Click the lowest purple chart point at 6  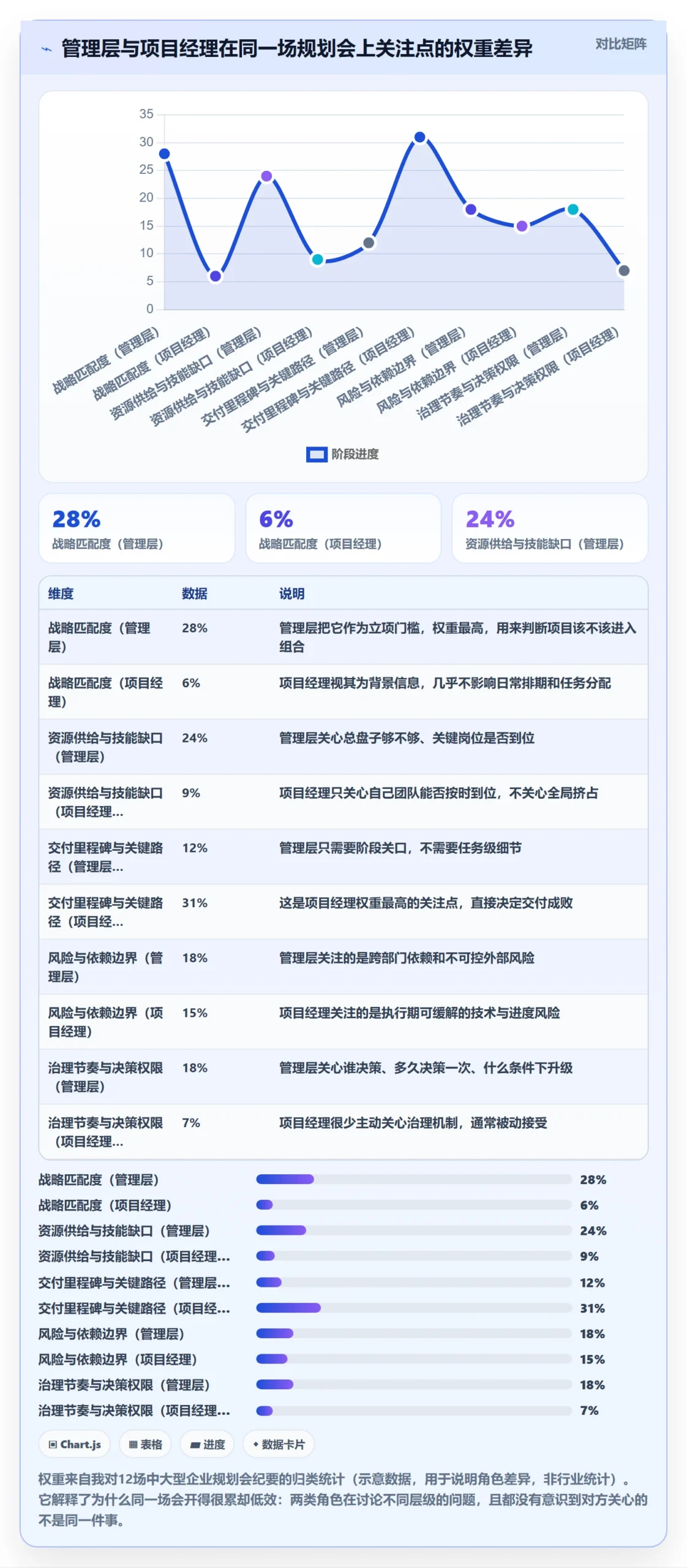[x=216, y=276]
